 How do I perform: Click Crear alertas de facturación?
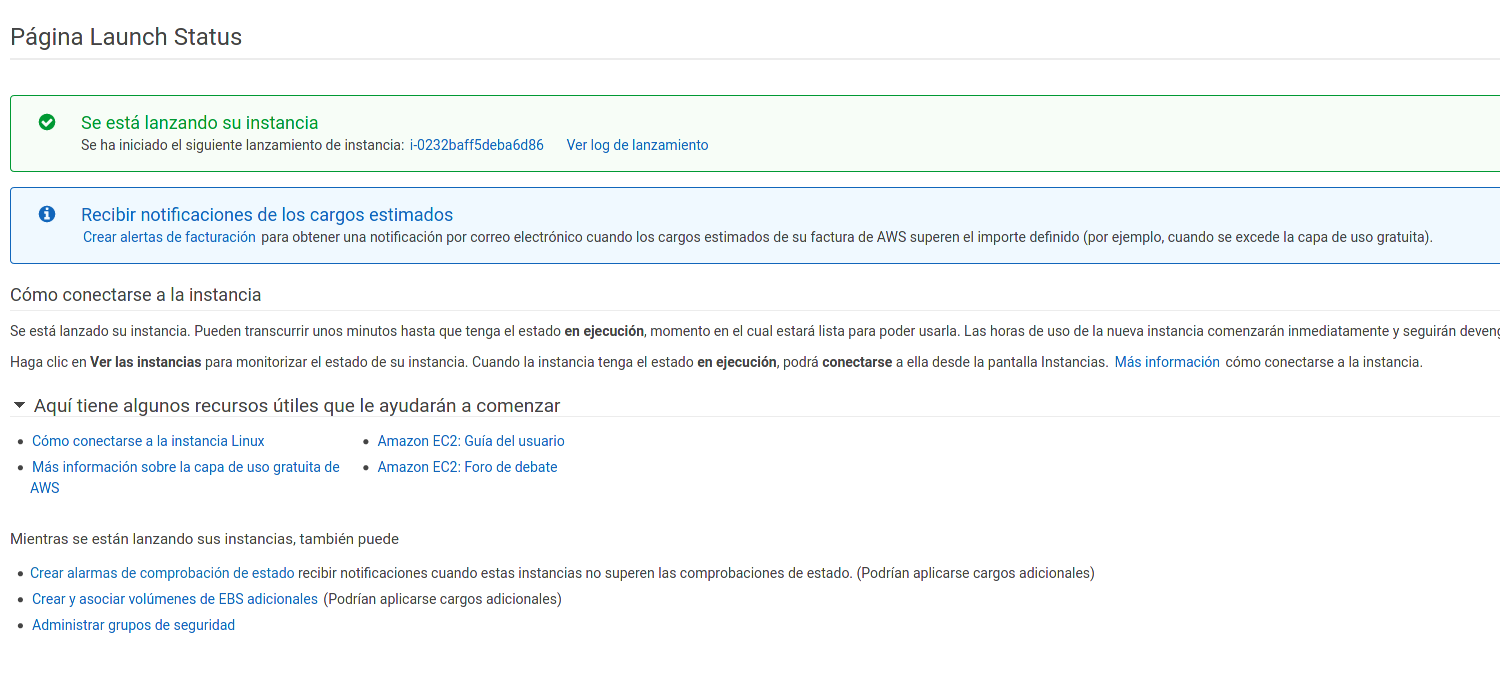[168, 237]
